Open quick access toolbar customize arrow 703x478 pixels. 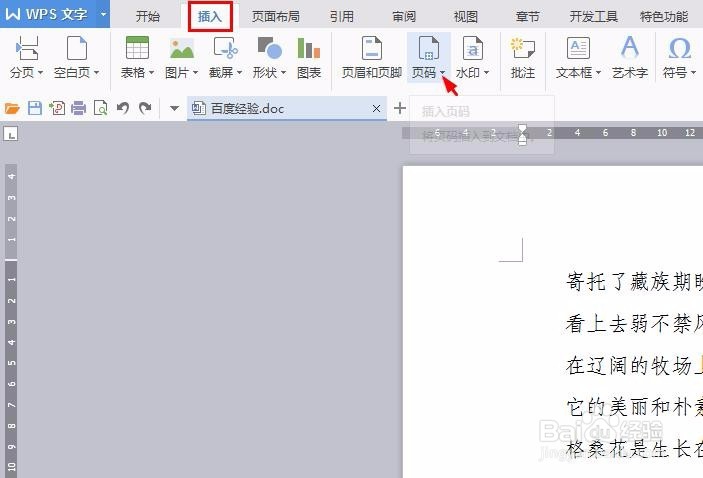(x=175, y=109)
